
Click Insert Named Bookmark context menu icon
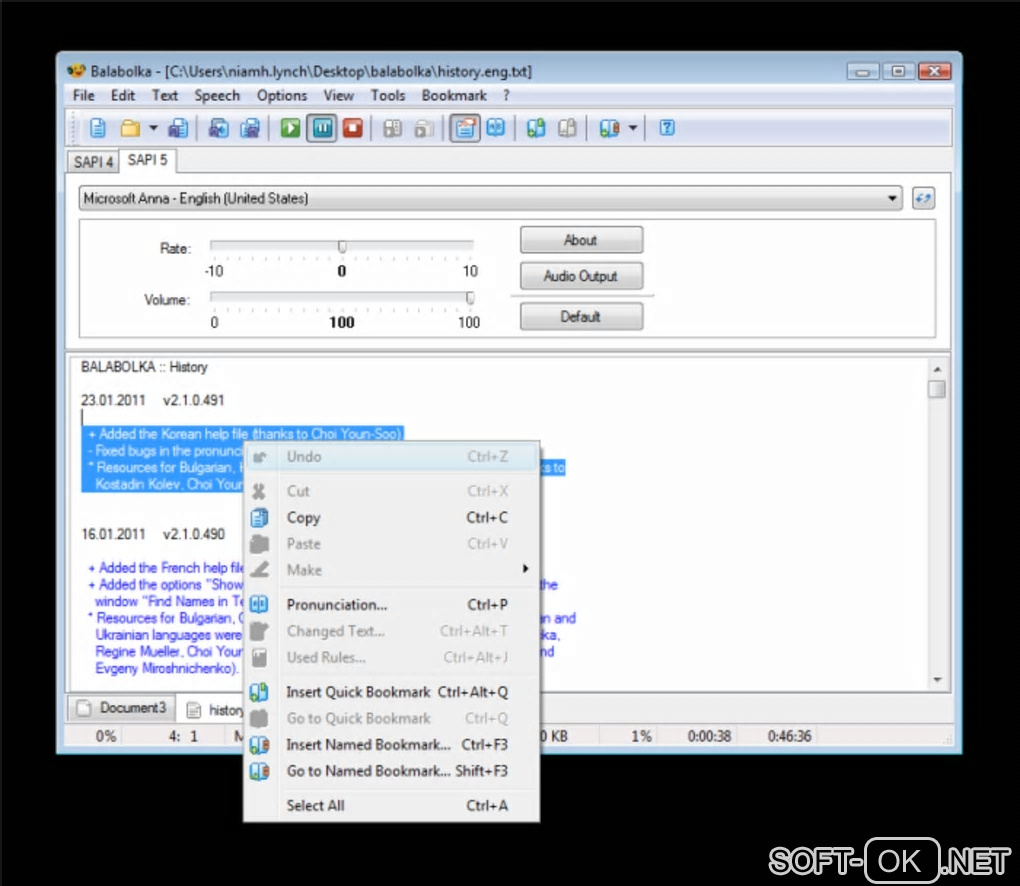pos(259,745)
